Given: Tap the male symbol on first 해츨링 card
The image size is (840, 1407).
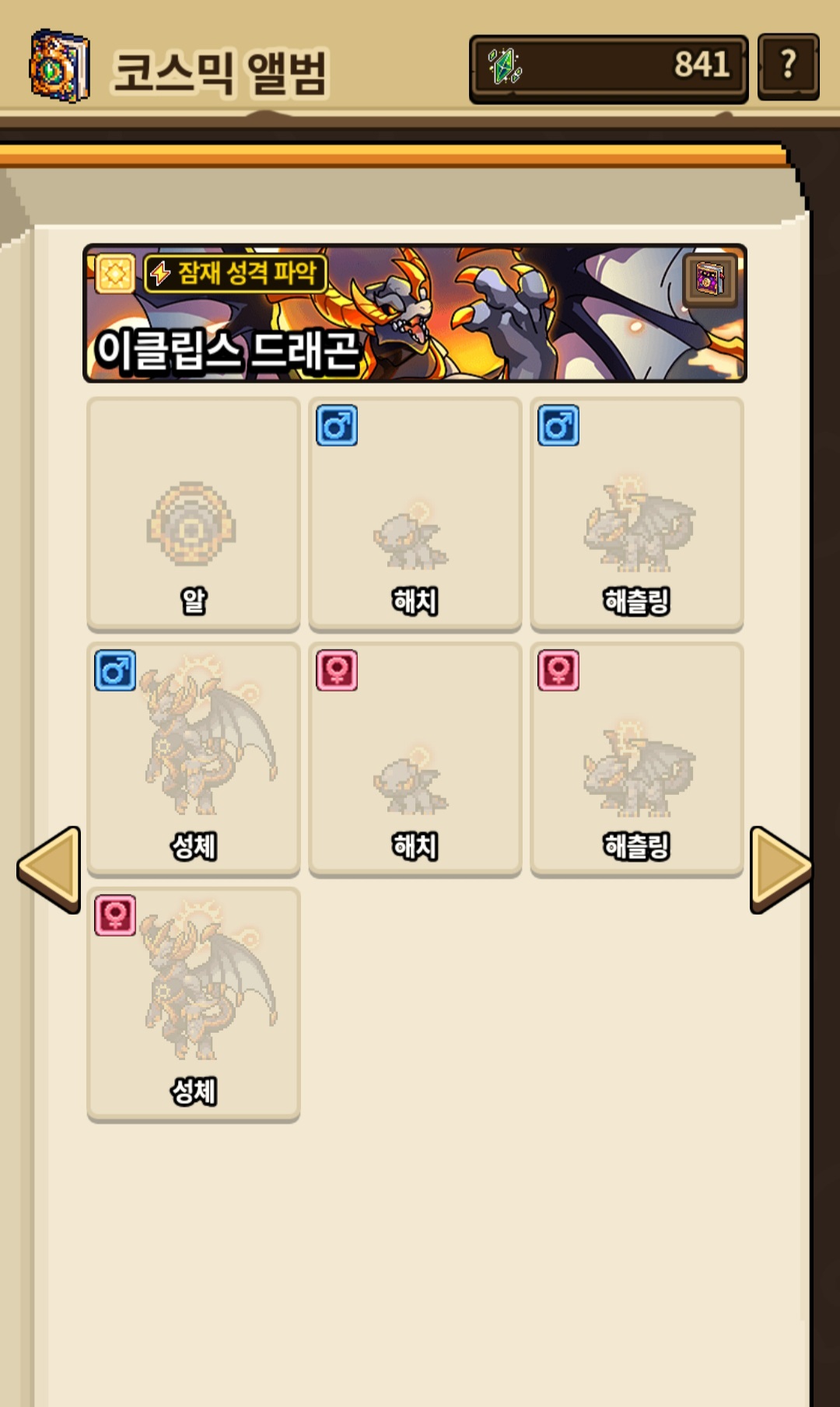Looking at the screenshot, I should [558, 425].
